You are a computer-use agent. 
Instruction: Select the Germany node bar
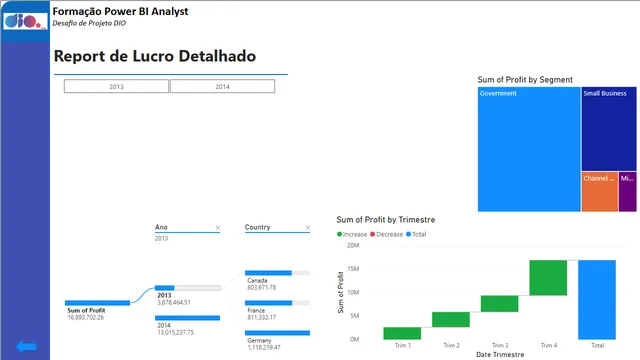(277, 333)
